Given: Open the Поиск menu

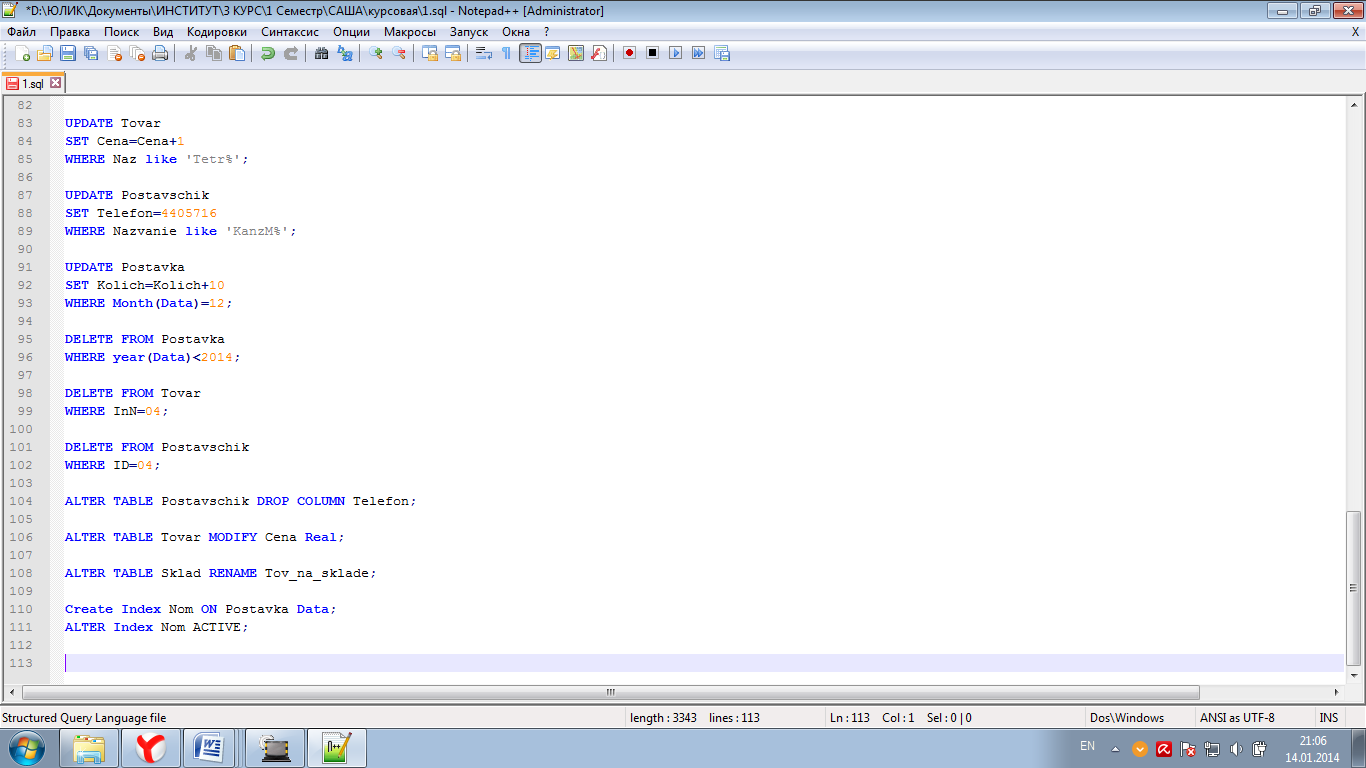Looking at the screenshot, I should (121, 32).
